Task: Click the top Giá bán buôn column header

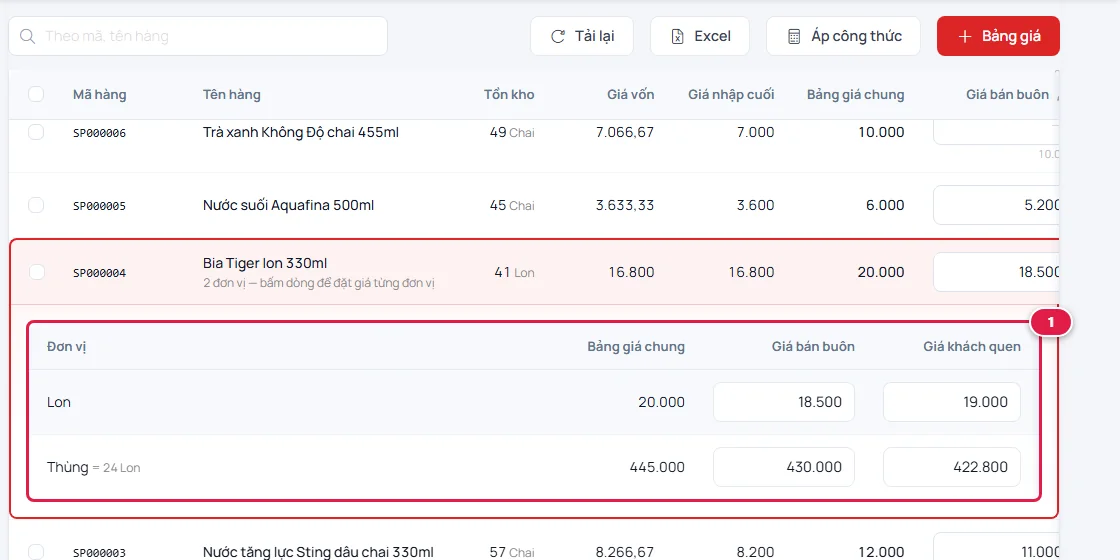Action: 1007,94
